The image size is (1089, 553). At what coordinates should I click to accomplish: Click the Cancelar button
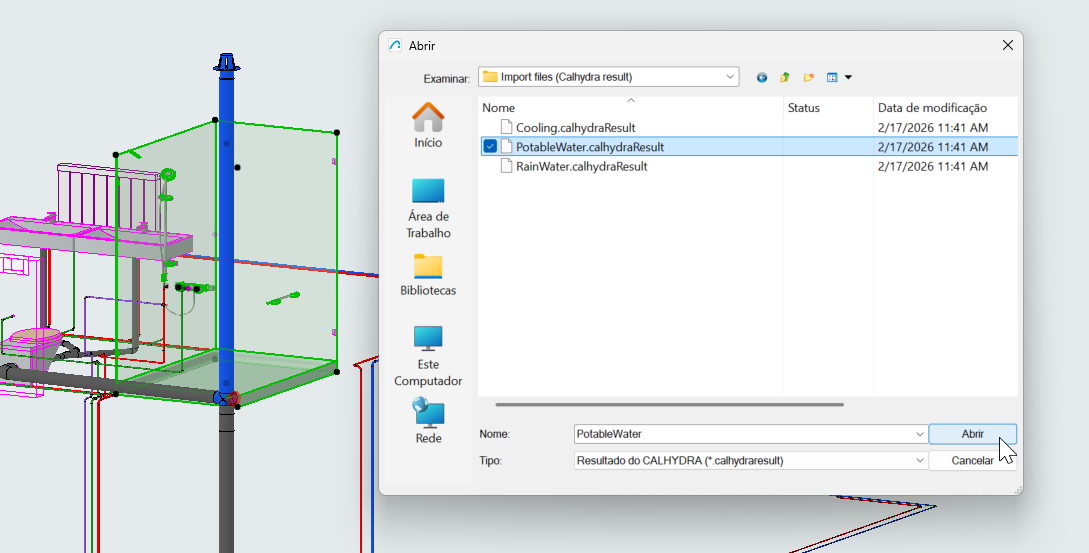coord(972,460)
